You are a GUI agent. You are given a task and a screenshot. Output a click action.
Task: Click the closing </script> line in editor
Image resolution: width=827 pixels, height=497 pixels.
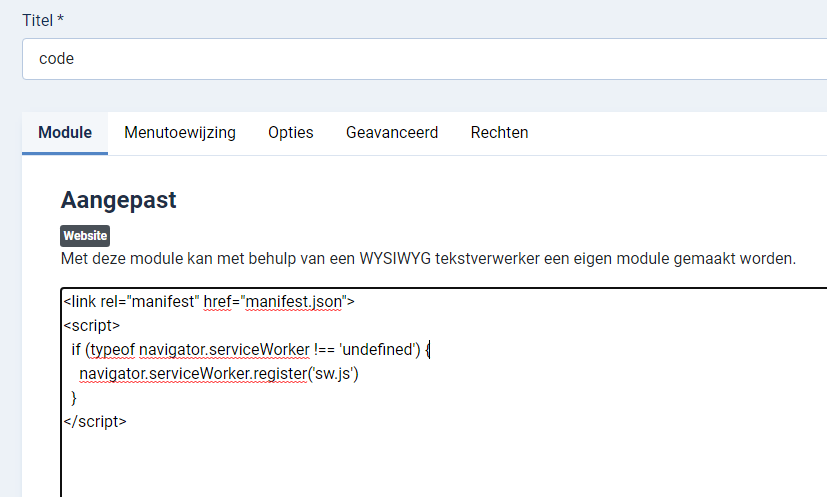point(95,422)
